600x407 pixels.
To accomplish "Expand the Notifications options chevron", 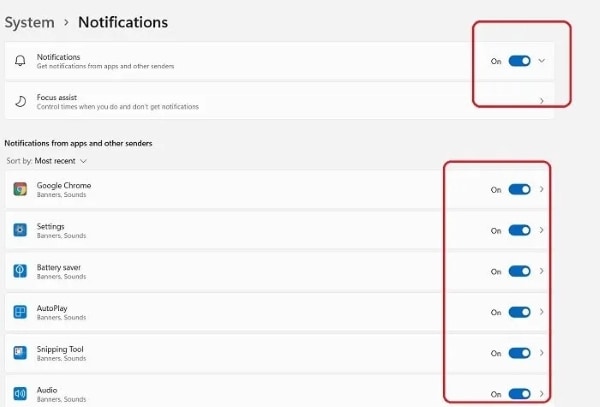I will click(542, 61).
